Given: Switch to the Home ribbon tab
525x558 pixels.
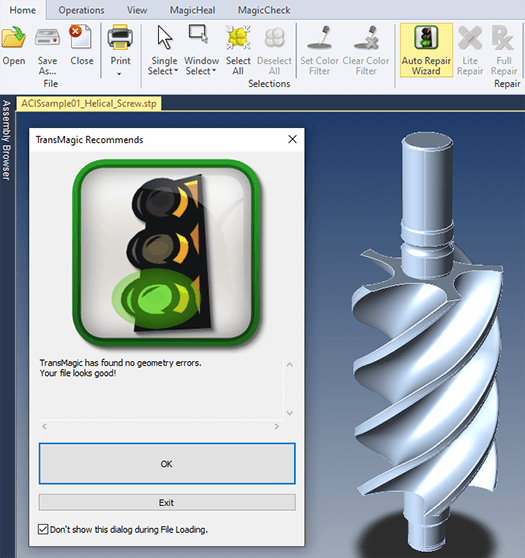Looking at the screenshot, I should click(22, 10).
